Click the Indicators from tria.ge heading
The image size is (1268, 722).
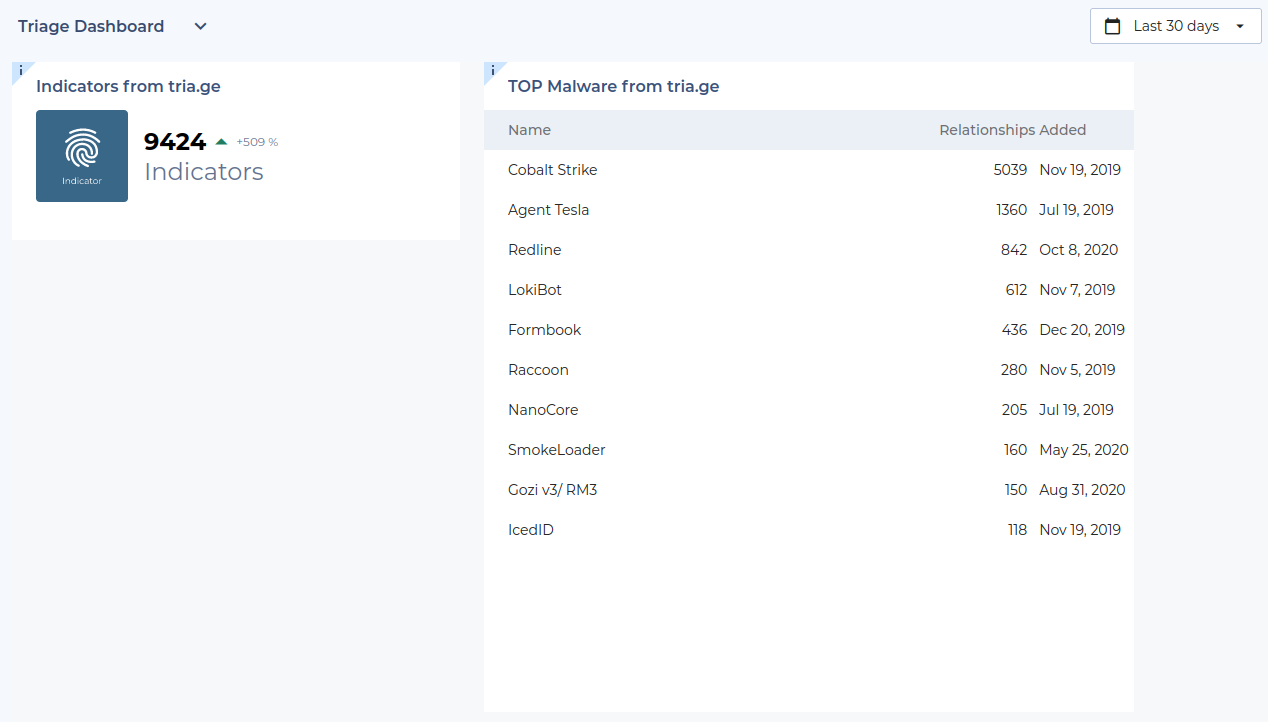(x=128, y=86)
